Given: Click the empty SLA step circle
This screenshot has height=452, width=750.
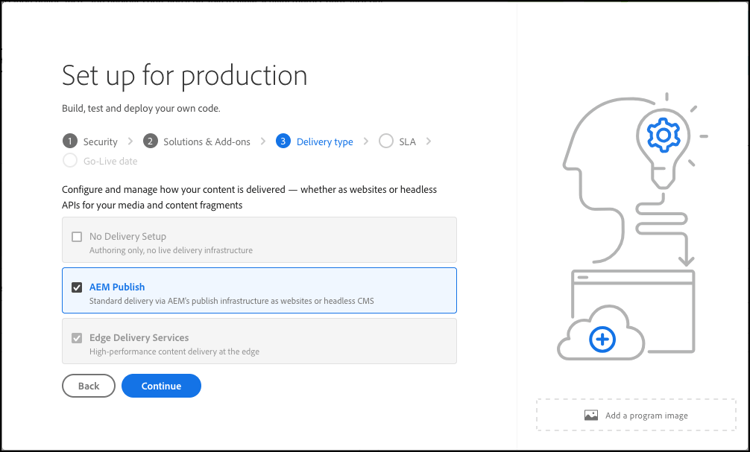Looking at the screenshot, I should click(x=386, y=142).
